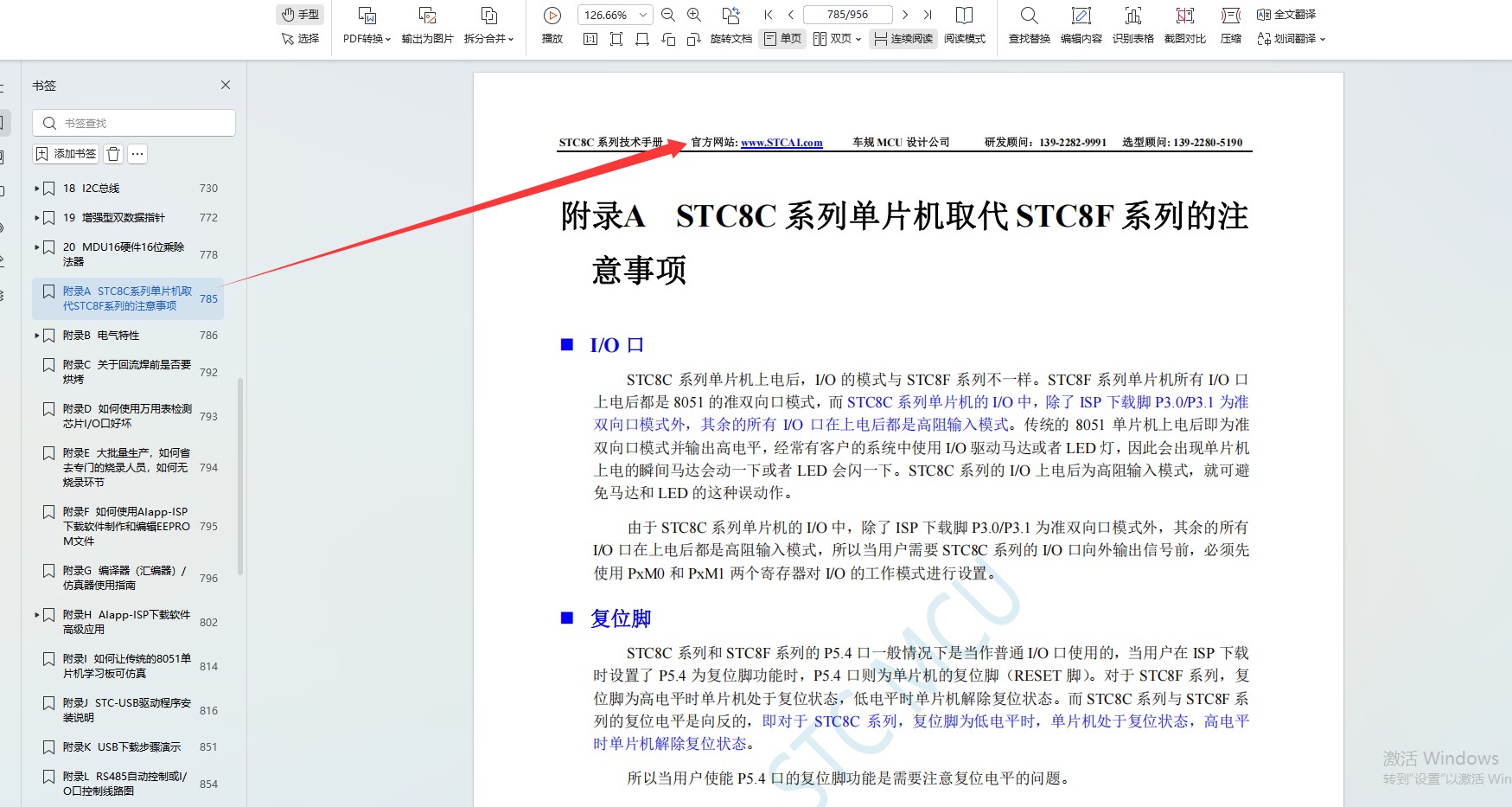Click the 复位脚 section heading
1512x807 pixels.
(x=621, y=618)
